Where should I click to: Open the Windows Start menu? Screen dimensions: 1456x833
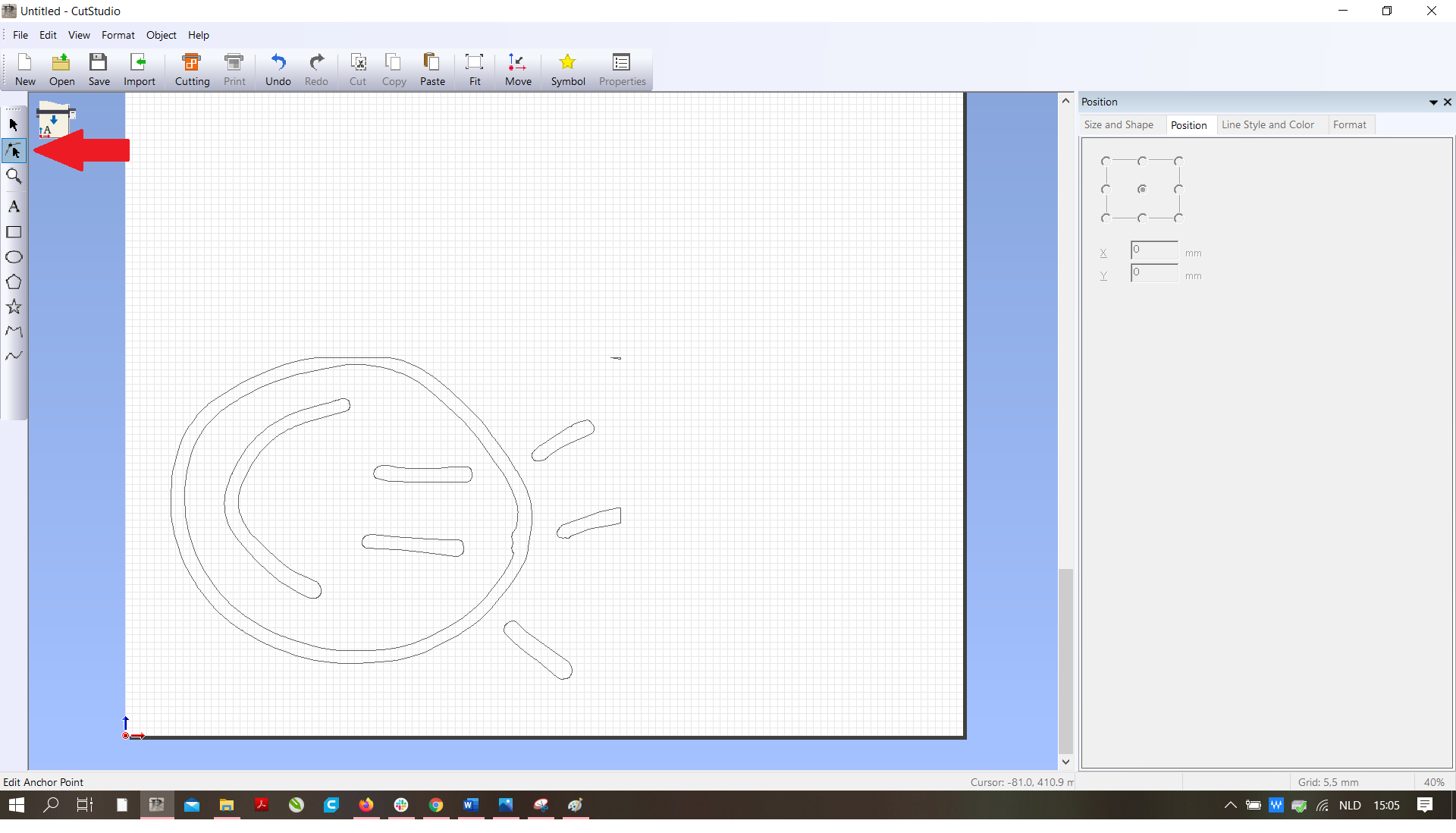(x=16, y=805)
